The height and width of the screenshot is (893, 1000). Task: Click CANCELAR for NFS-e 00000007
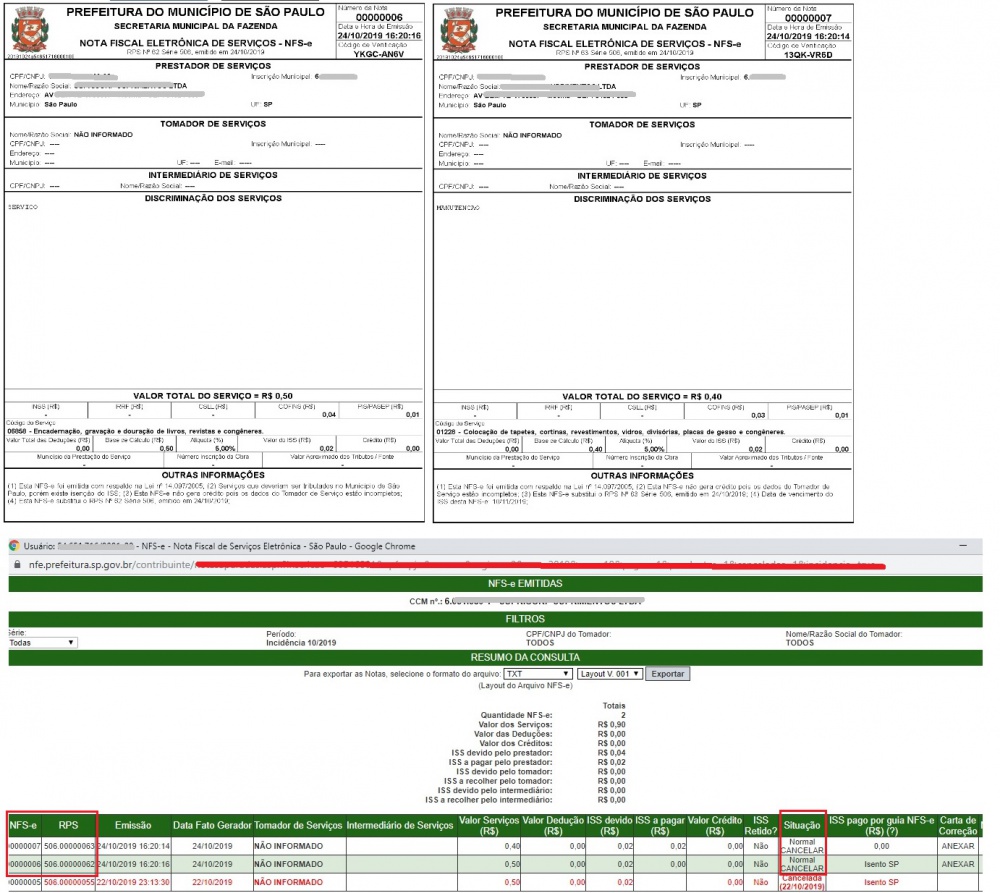(802, 851)
